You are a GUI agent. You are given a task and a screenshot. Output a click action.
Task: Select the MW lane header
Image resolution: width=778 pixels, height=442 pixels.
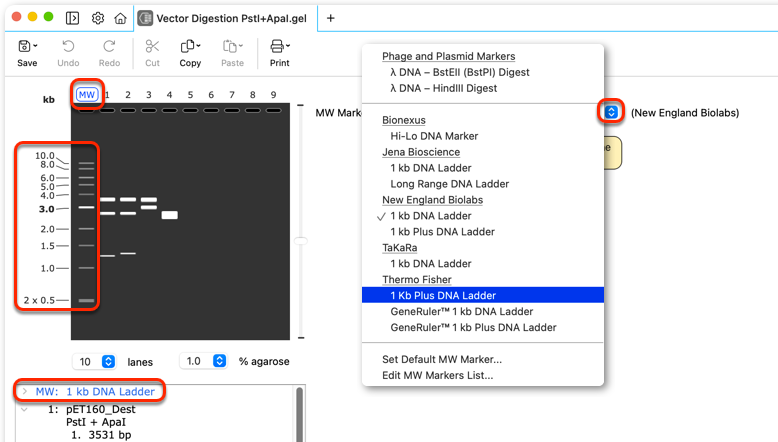pos(87,94)
